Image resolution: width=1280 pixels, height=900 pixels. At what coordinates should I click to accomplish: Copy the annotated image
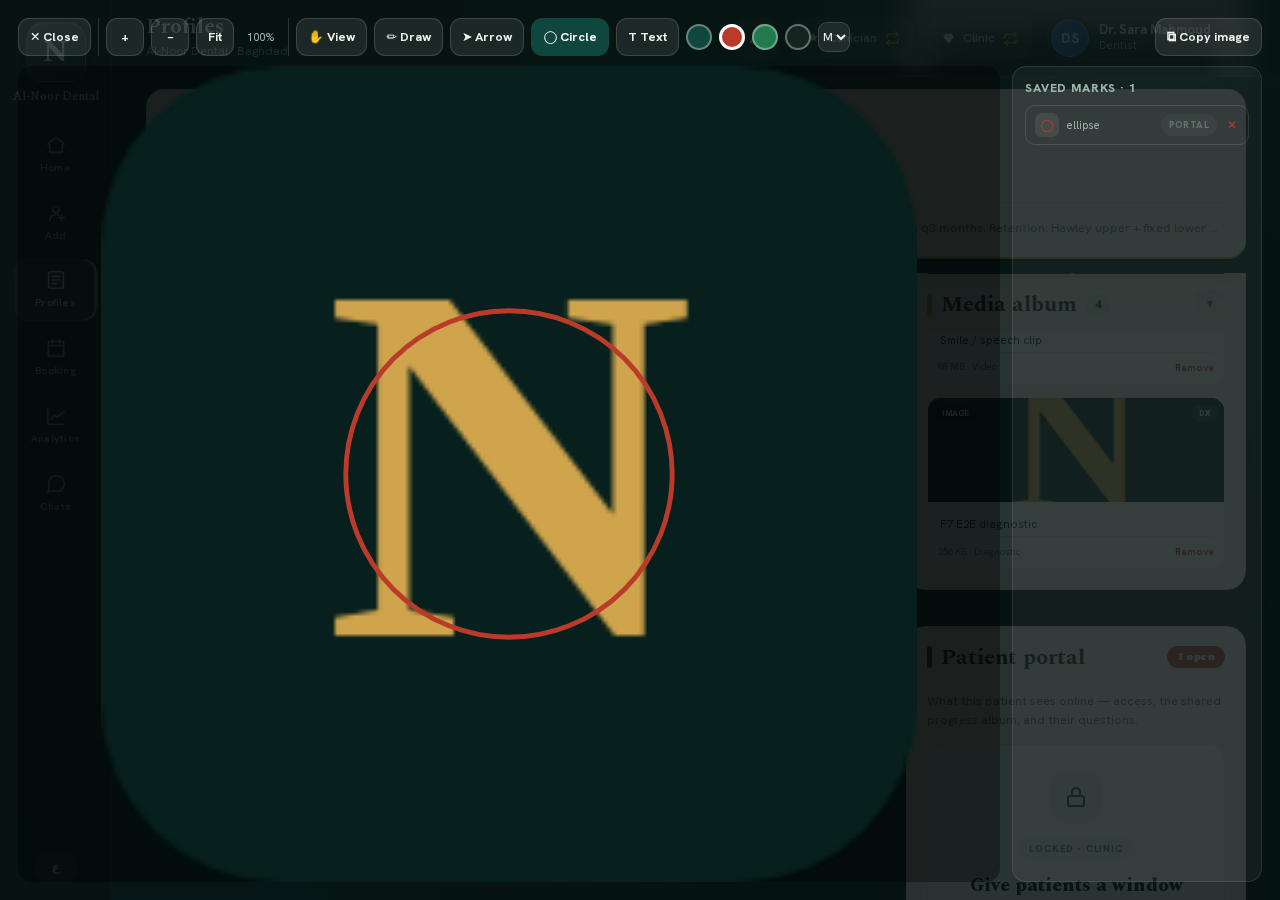1208,37
